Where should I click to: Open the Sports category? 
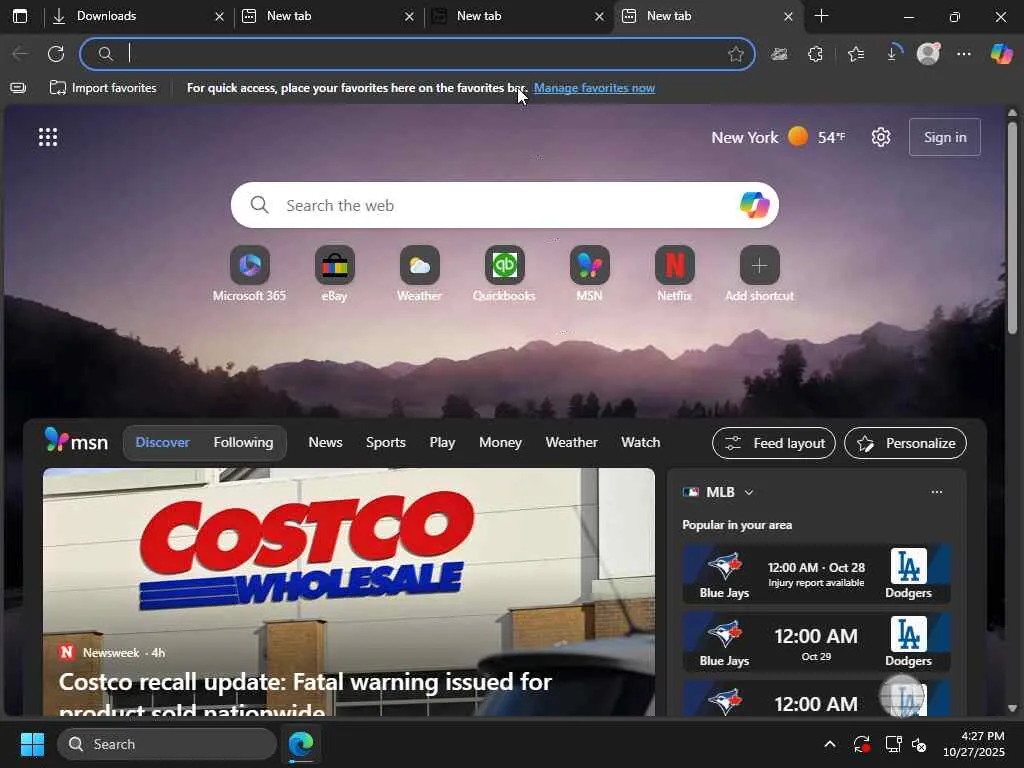pyautogui.click(x=385, y=442)
